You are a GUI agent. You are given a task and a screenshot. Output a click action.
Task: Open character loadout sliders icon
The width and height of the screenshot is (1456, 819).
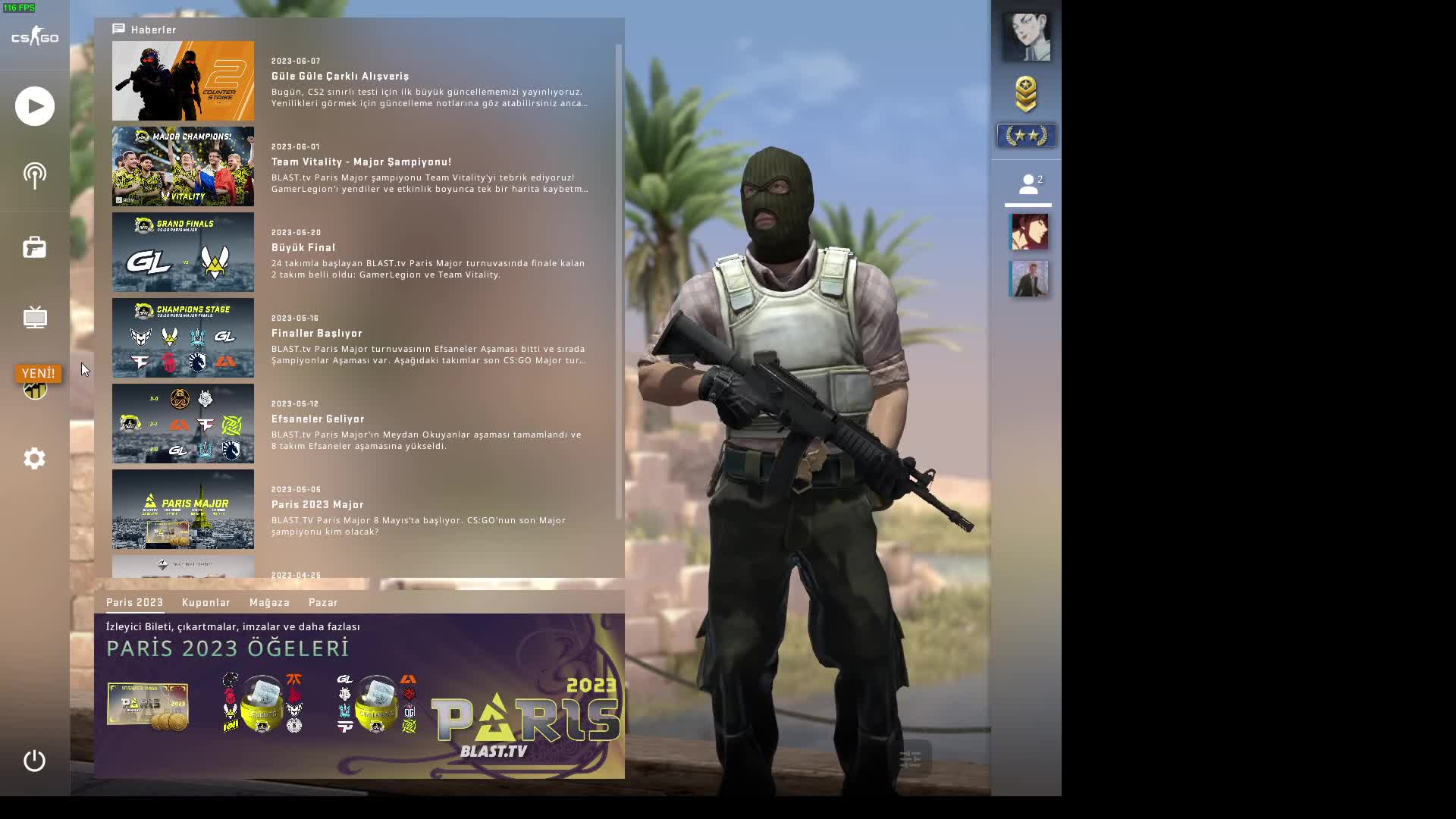pyautogui.click(x=910, y=758)
